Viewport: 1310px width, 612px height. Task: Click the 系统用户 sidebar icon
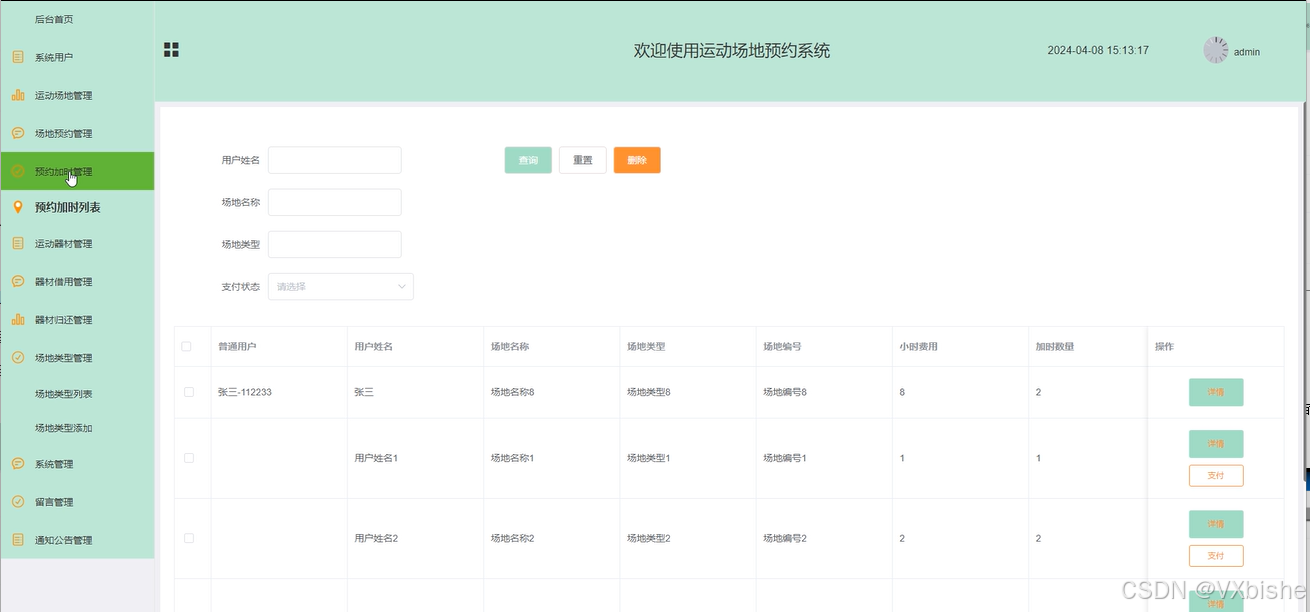coord(18,57)
